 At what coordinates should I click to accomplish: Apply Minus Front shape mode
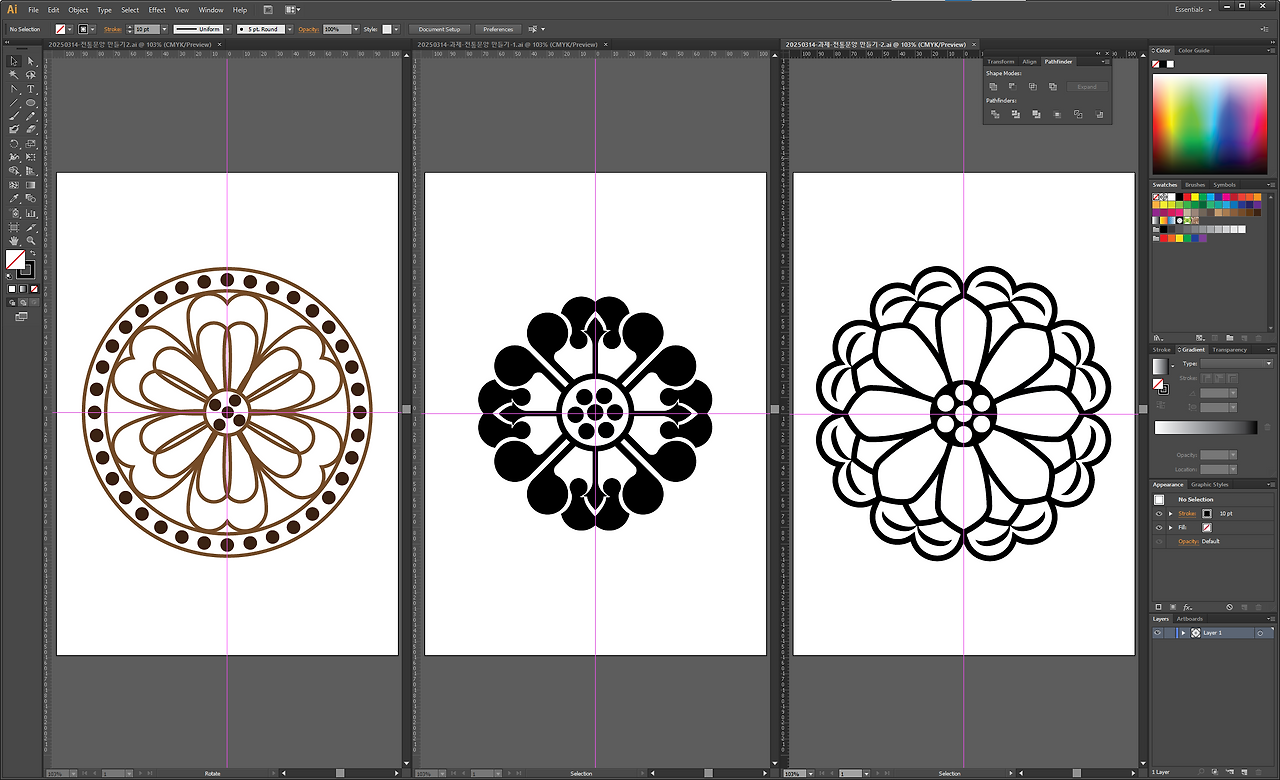(x=1013, y=87)
